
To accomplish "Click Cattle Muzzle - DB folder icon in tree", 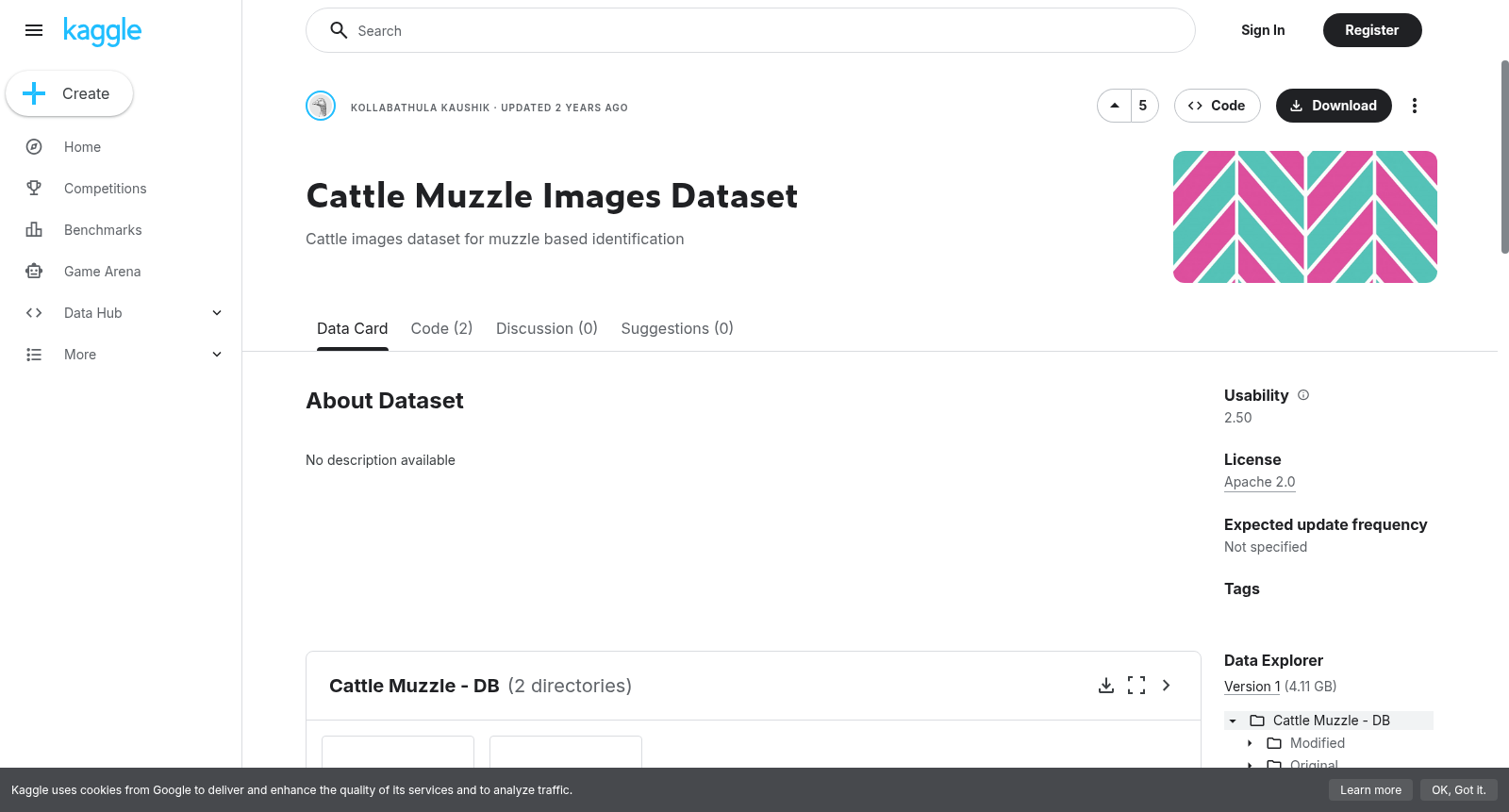I will (1257, 721).
